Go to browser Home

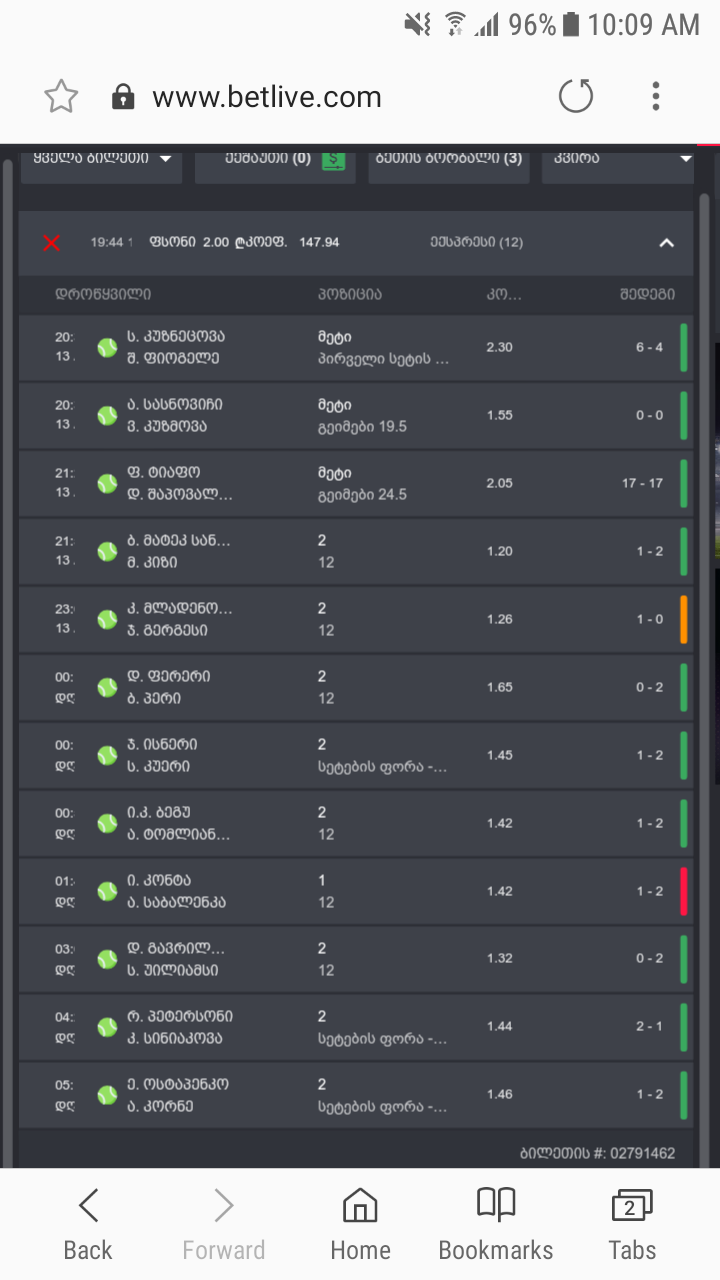pos(360,1224)
